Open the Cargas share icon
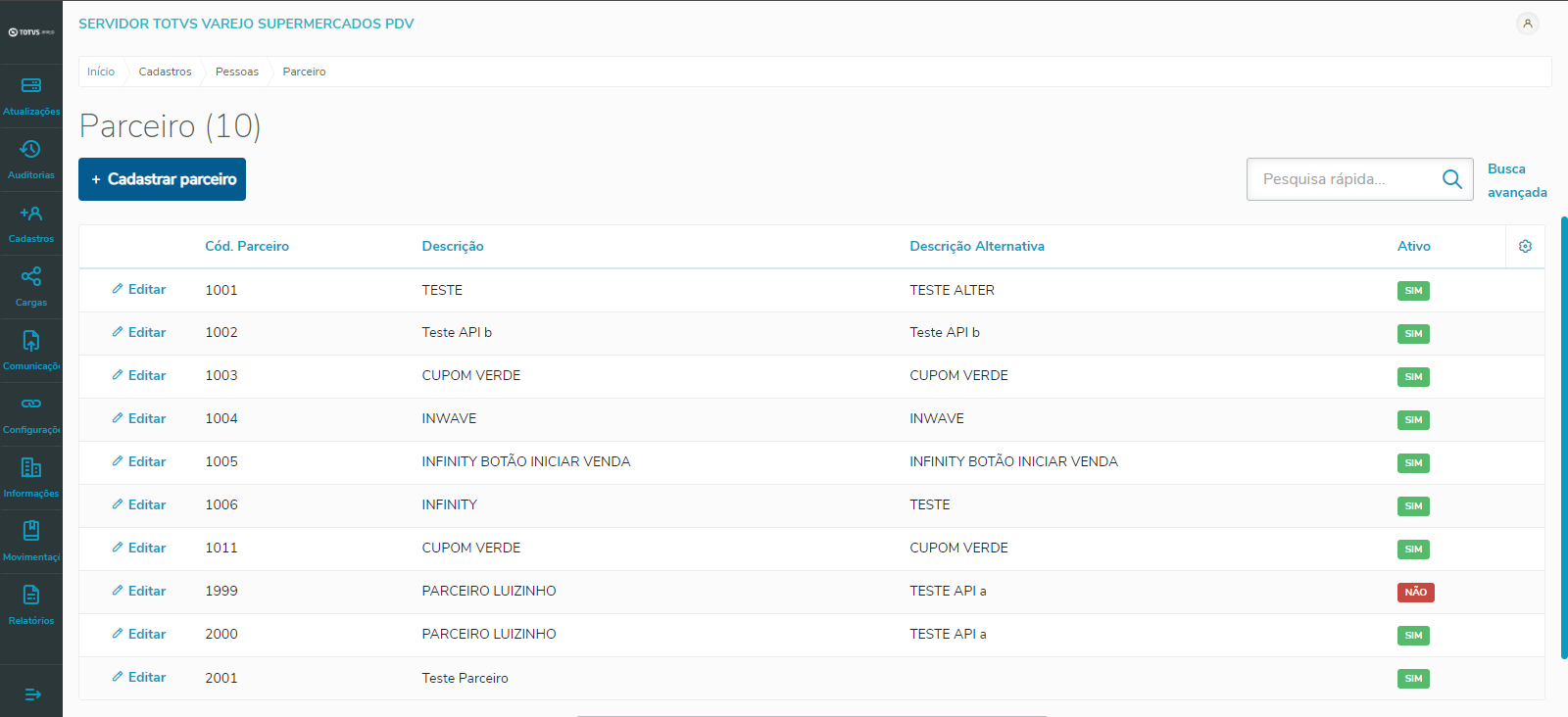This screenshot has width=1568, height=717. click(x=30, y=277)
